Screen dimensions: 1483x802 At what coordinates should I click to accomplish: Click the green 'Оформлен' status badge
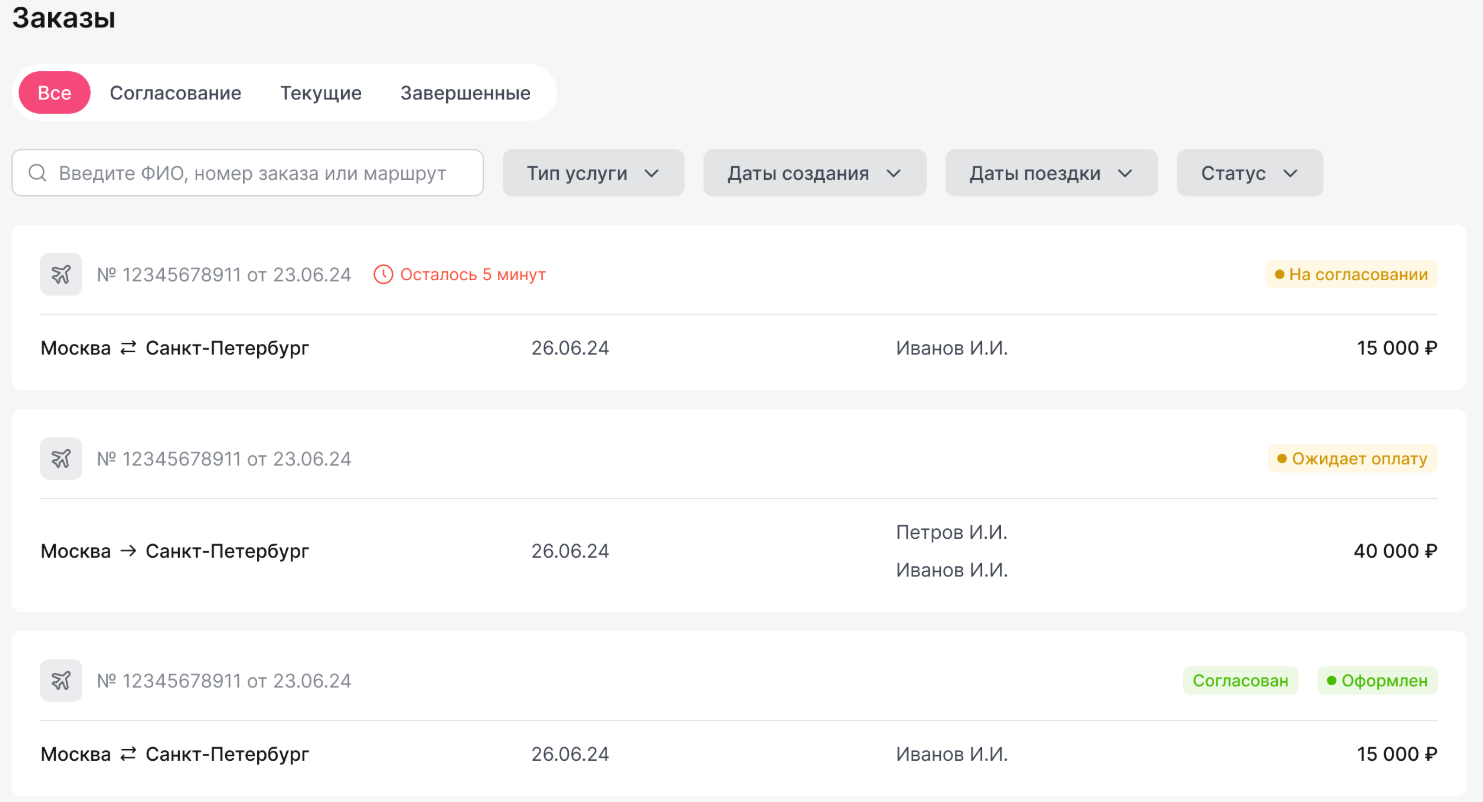pyautogui.click(x=1377, y=681)
